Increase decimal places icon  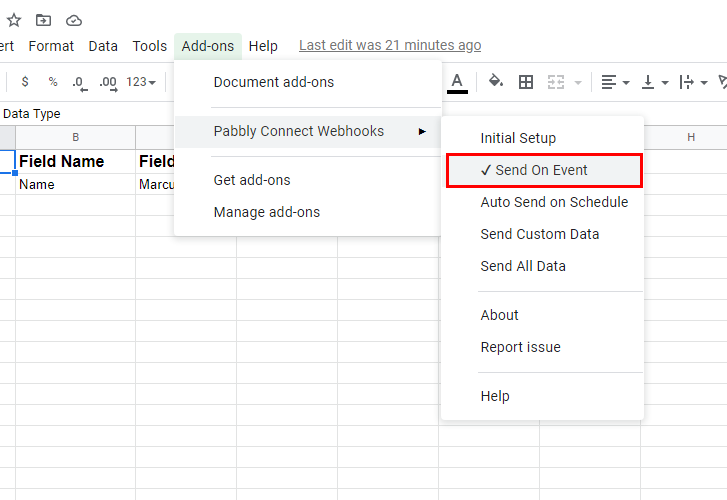click(108, 83)
